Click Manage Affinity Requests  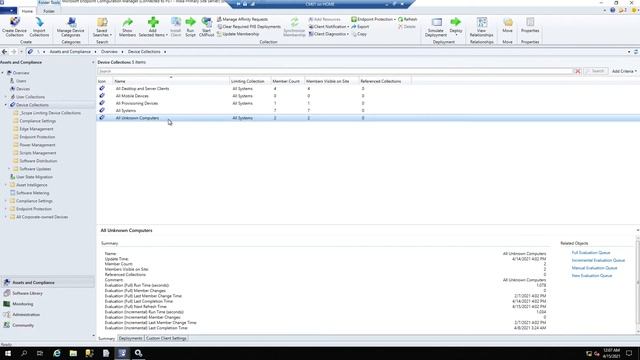(x=242, y=19)
